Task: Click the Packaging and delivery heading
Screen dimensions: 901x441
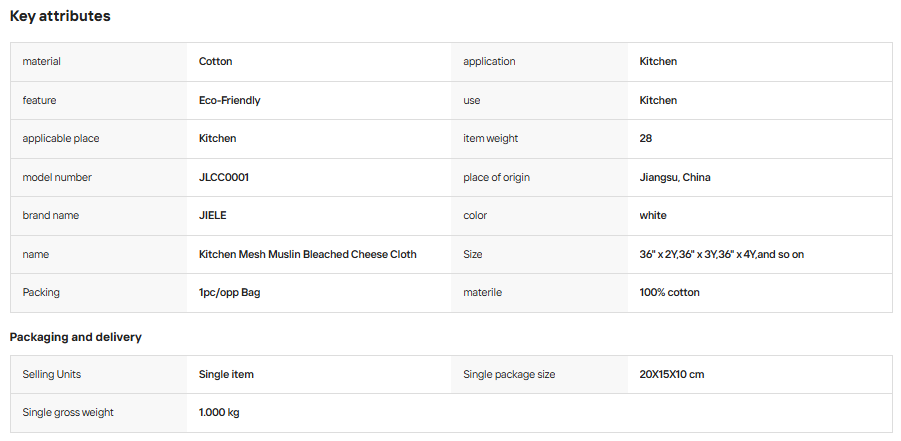Action: 75,338
